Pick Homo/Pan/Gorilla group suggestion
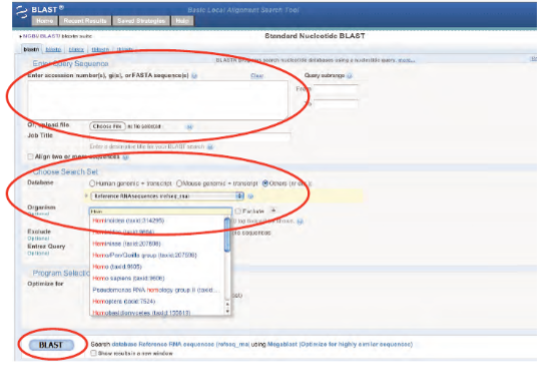This screenshot has height=378, width=550. 145,255
